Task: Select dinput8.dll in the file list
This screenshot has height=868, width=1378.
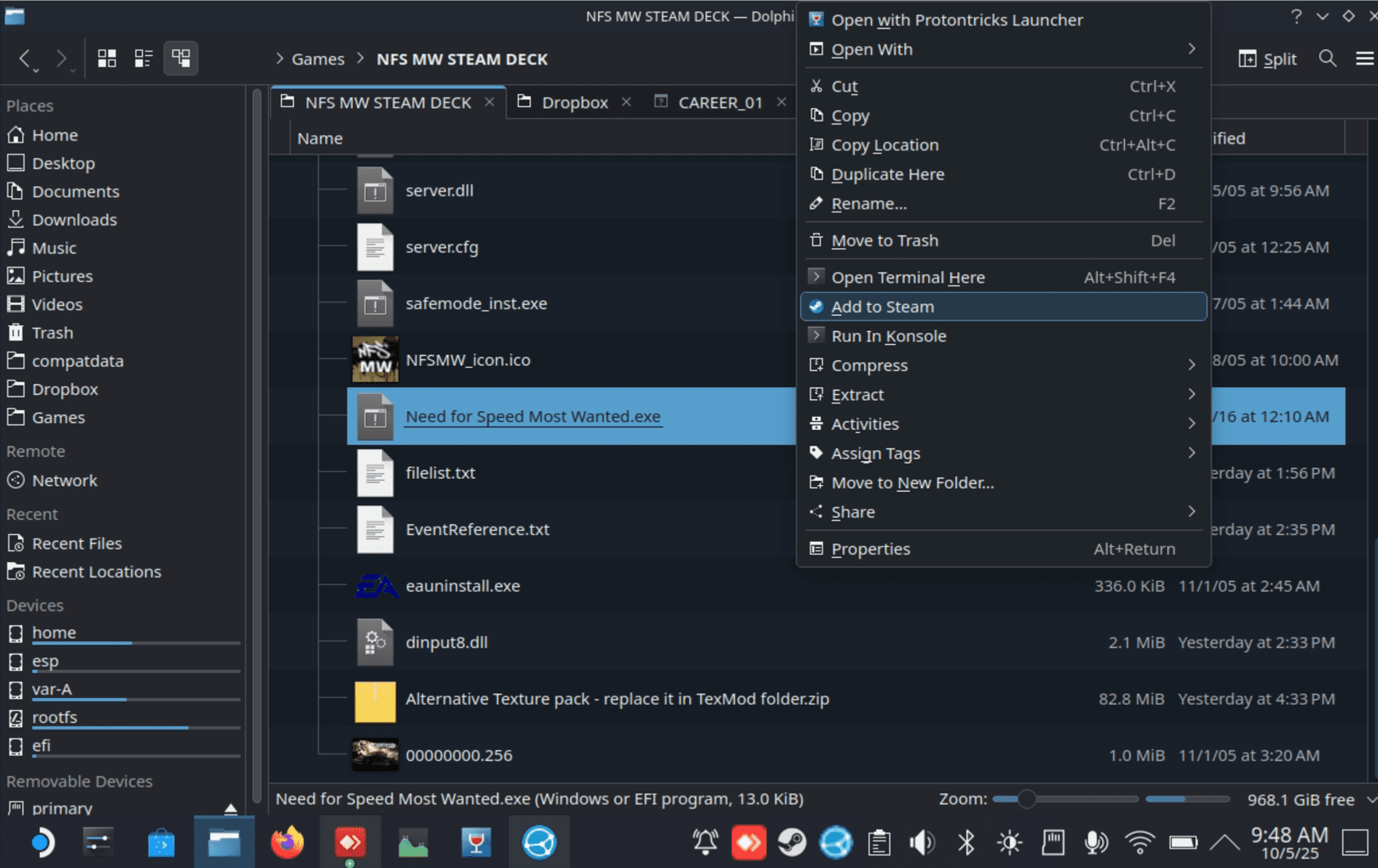Action: click(x=446, y=642)
